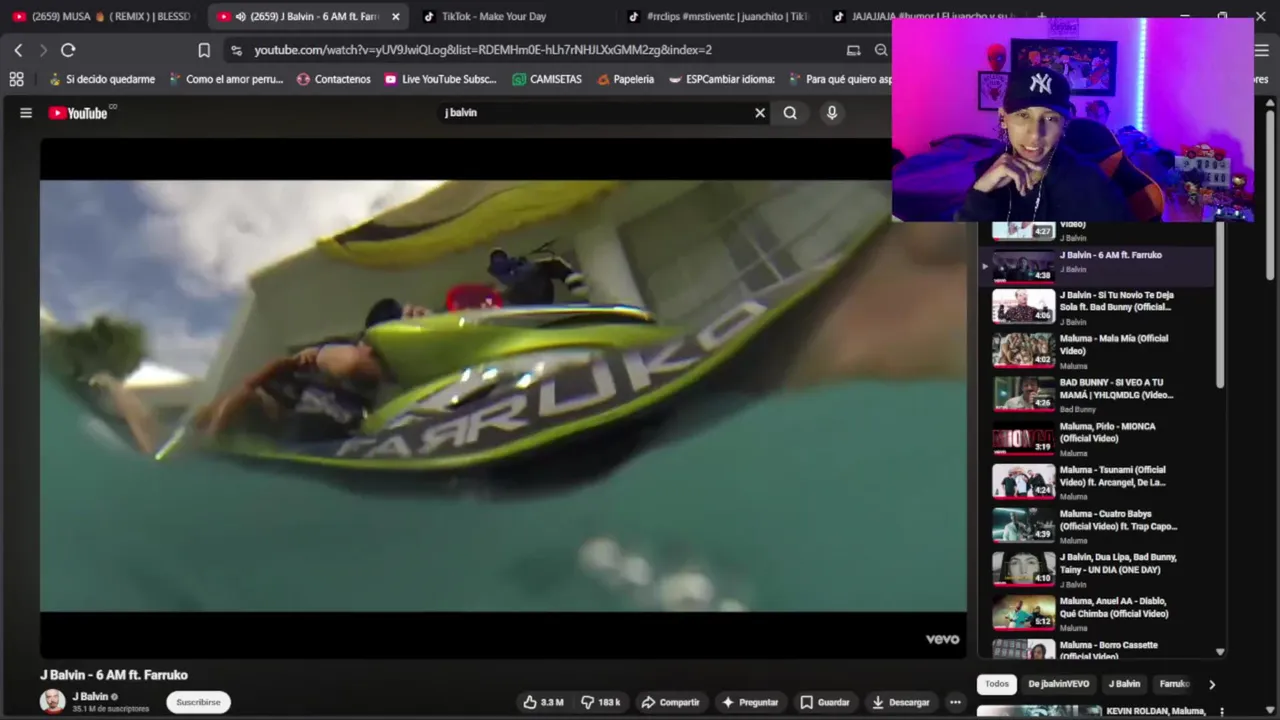Click the YouTube search input field

595,113
